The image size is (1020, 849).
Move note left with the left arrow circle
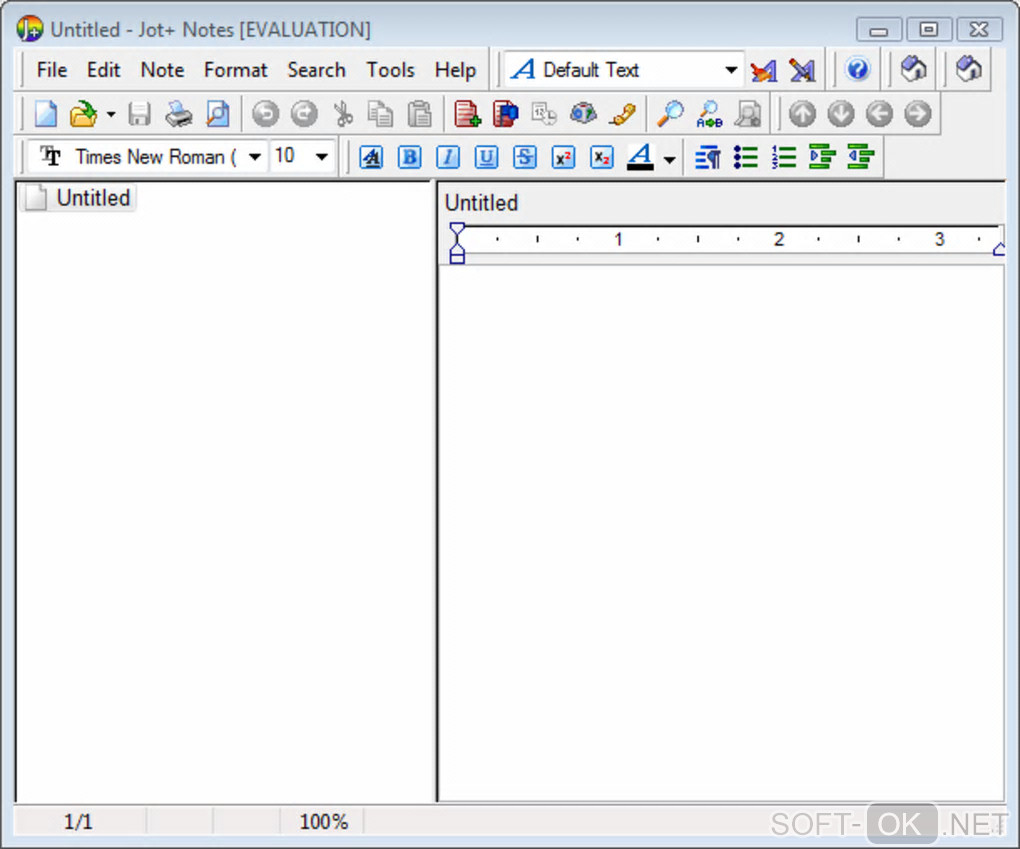879,115
